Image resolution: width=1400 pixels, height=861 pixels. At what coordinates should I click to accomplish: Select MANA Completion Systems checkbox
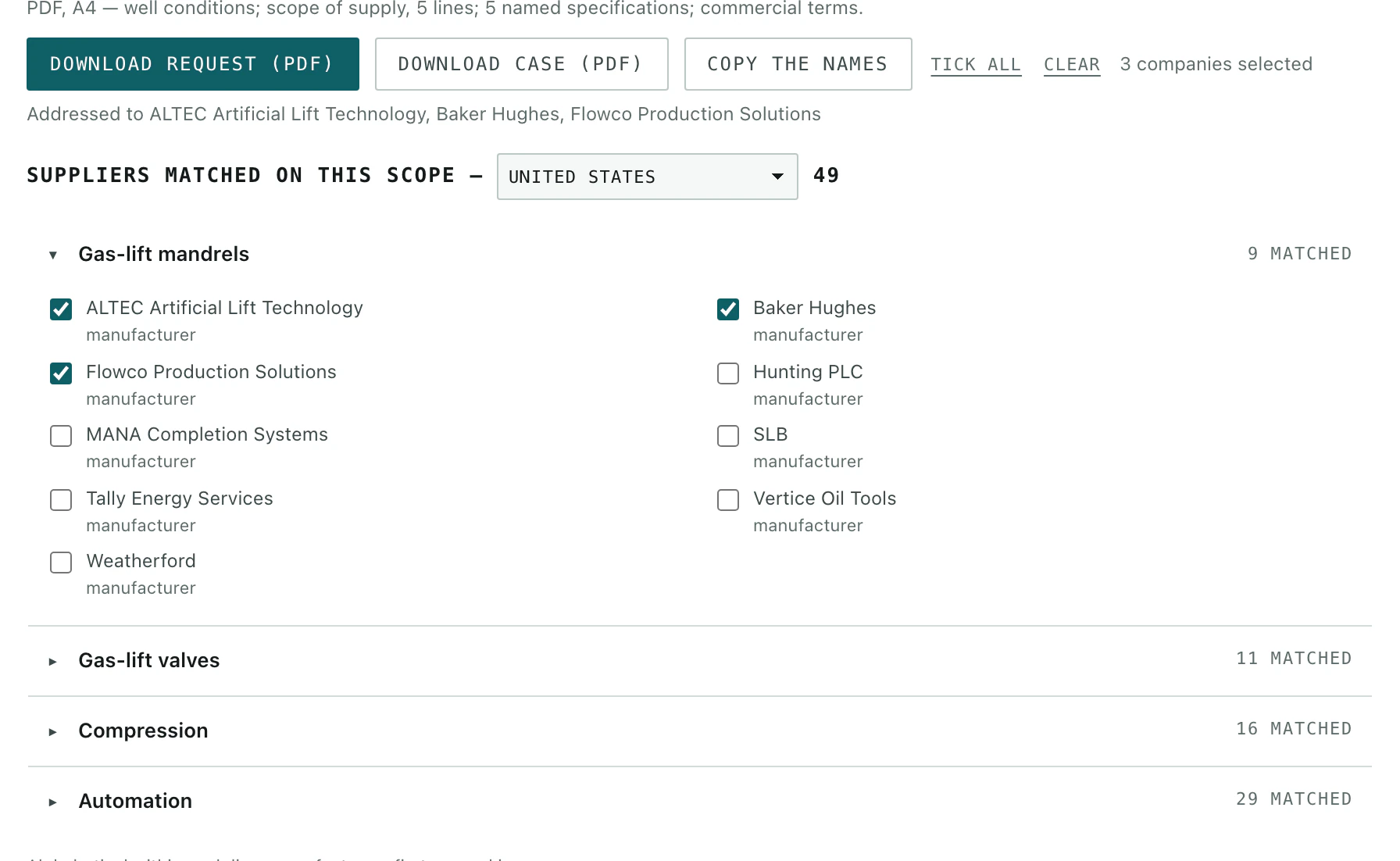(61, 436)
